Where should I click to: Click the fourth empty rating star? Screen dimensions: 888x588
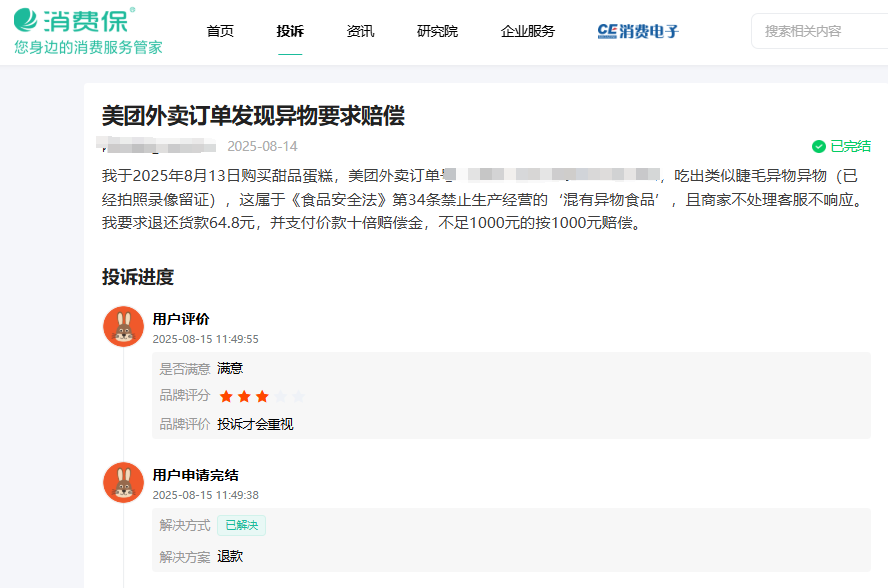coord(280,397)
